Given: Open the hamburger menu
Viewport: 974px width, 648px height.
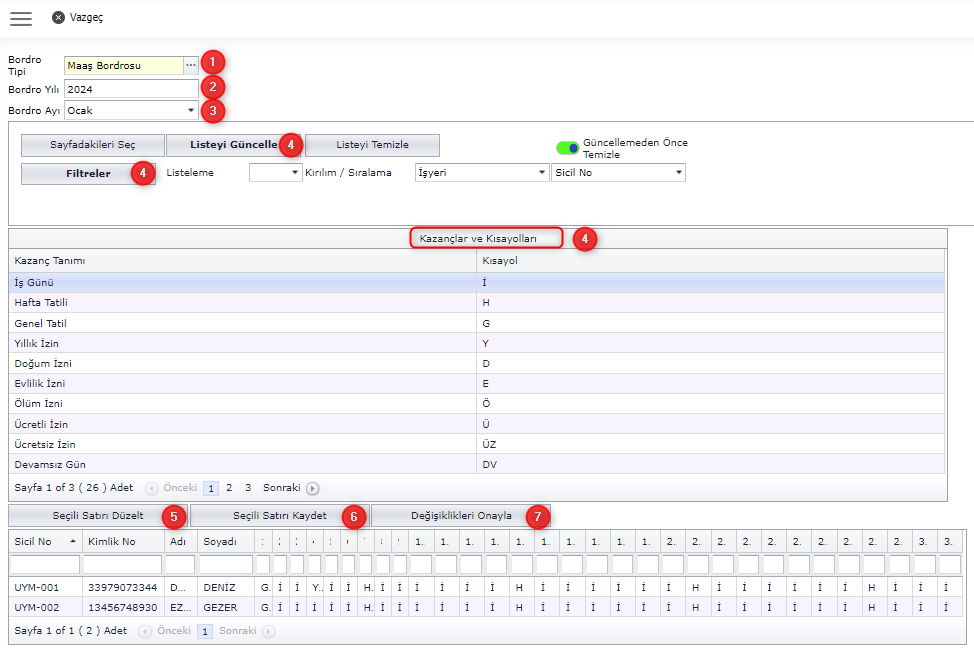Looking at the screenshot, I should pos(20,18).
